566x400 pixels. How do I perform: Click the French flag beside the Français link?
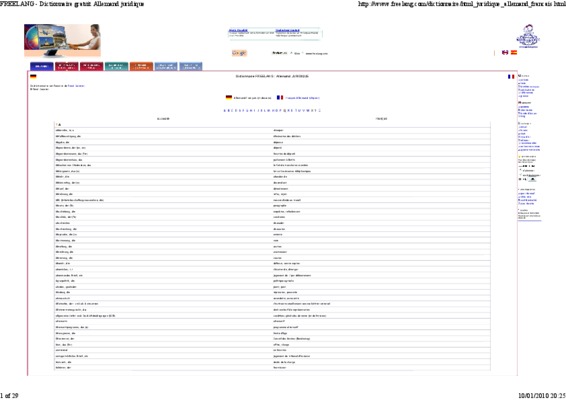pyautogui.click(x=280, y=97)
